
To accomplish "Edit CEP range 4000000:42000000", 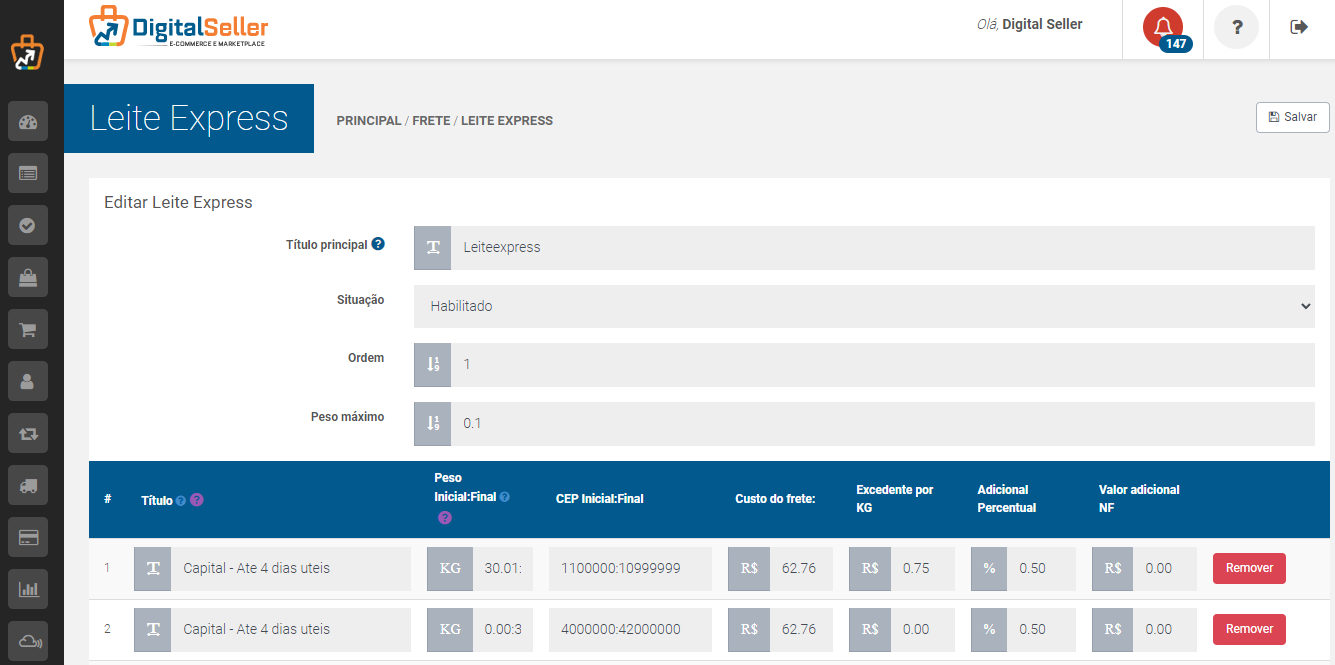I will (x=630, y=630).
